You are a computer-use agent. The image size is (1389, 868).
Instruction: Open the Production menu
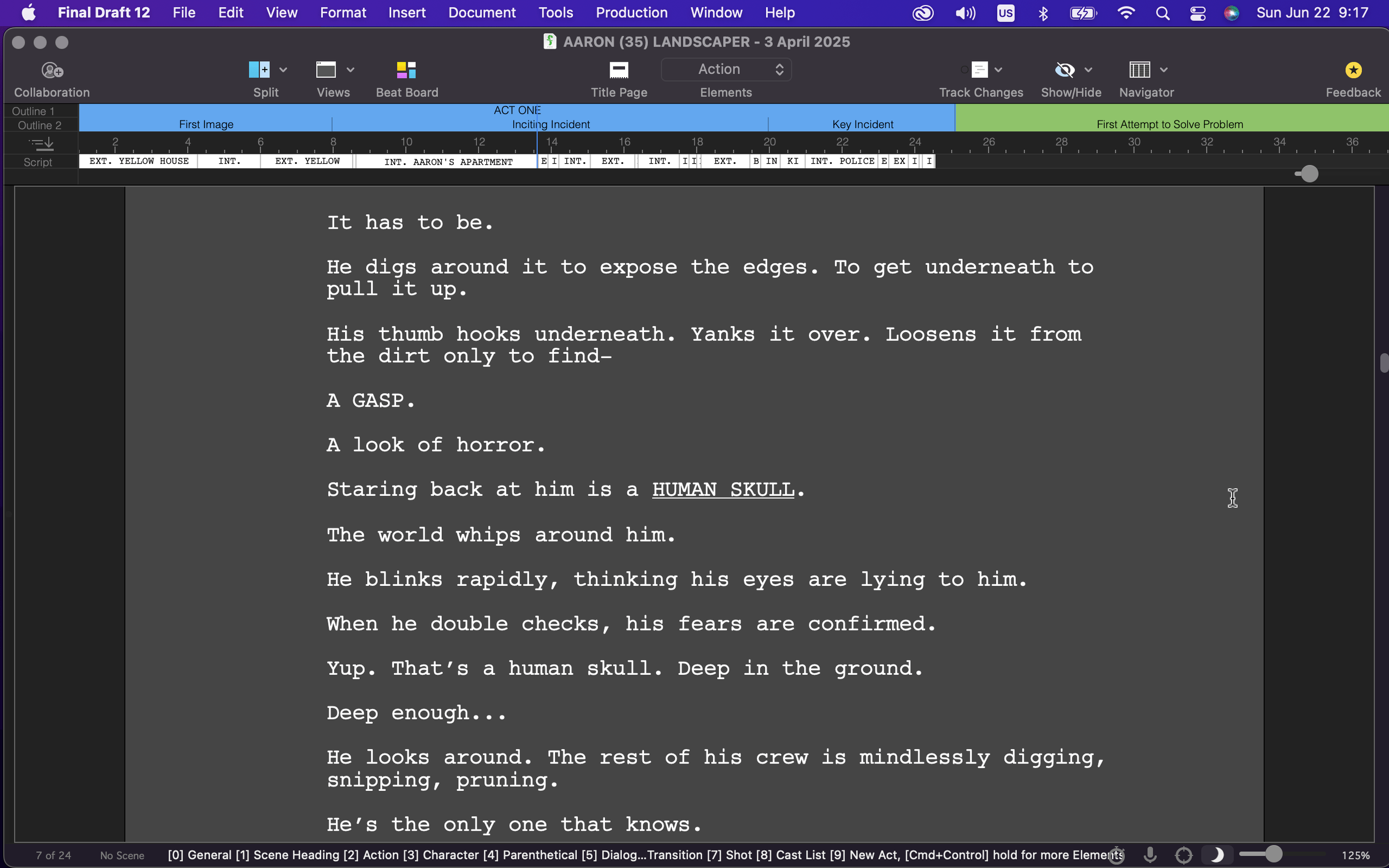[x=631, y=13]
